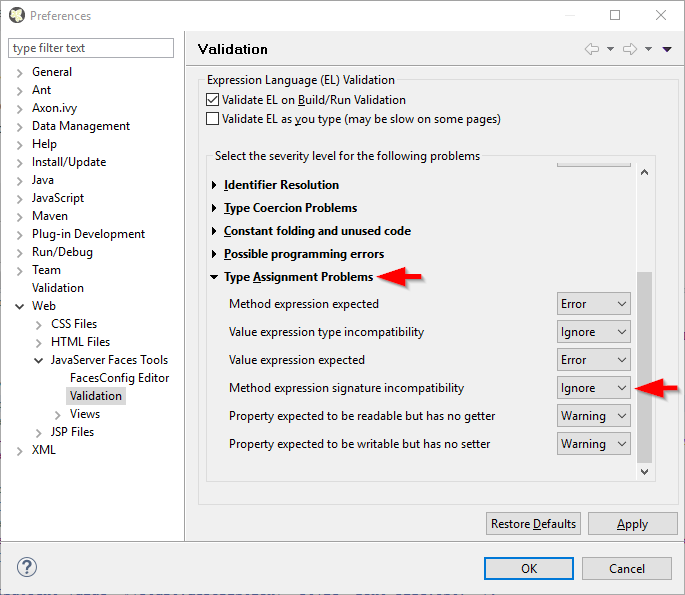Click the type filter text field
The width and height of the screenshot is (685, 595).
click(91, 48)
